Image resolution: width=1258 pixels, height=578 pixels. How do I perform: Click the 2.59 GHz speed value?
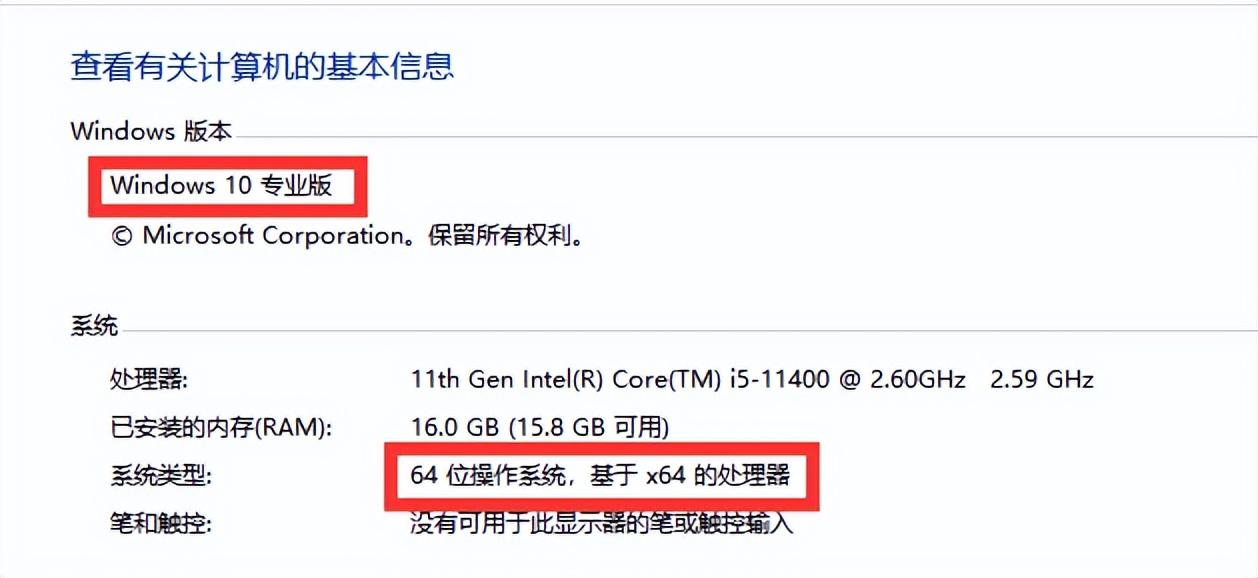click(x=1041, y=380)
